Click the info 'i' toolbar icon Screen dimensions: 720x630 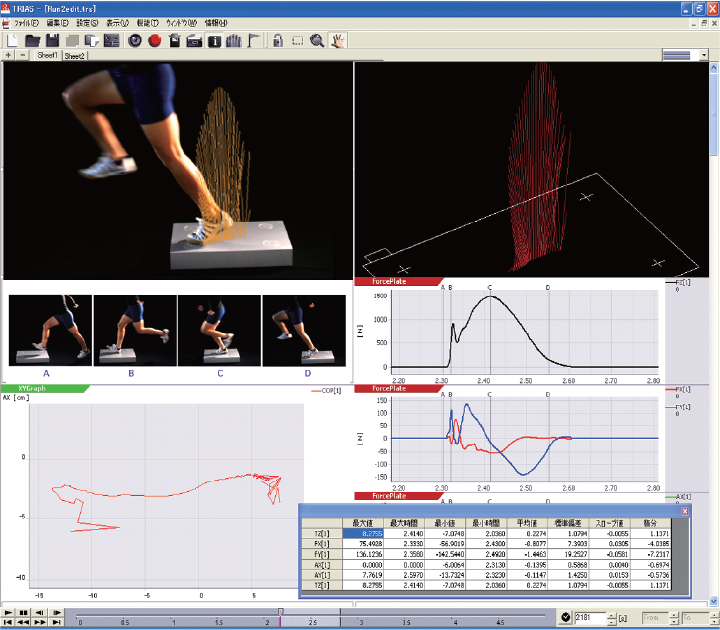point(215,41)
